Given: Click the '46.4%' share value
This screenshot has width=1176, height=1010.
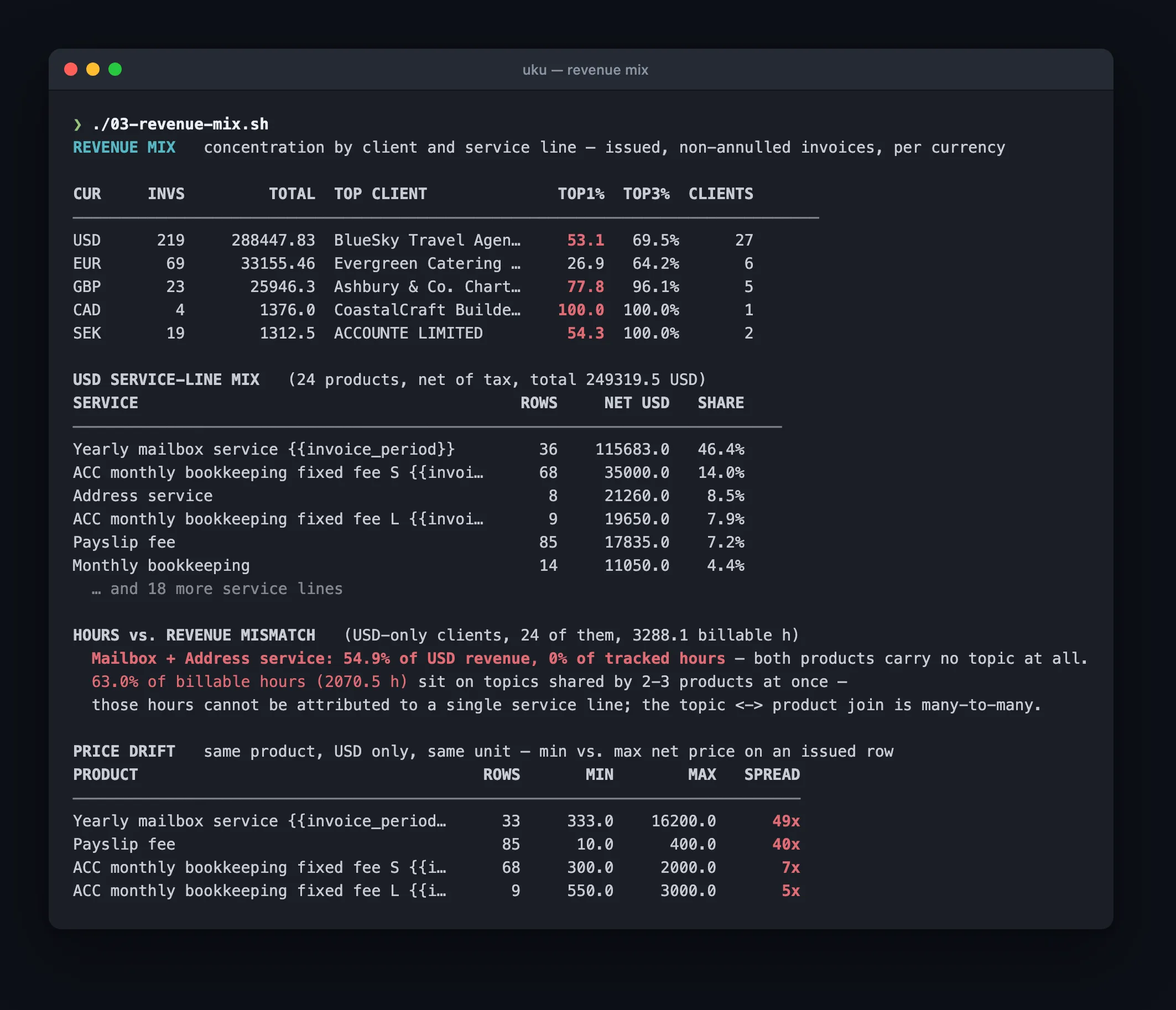Looking at the screenshot, I should 721,449.
